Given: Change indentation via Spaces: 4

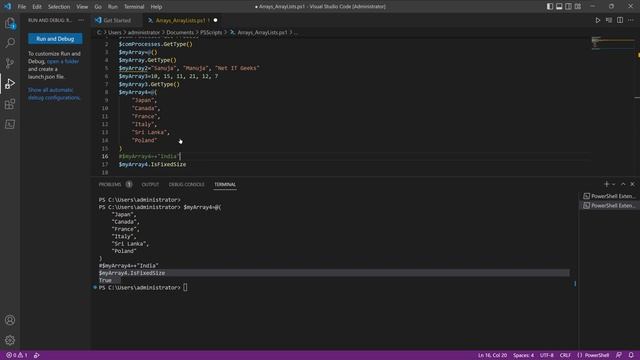Looking at the screenshot, I should pos(523,355).
